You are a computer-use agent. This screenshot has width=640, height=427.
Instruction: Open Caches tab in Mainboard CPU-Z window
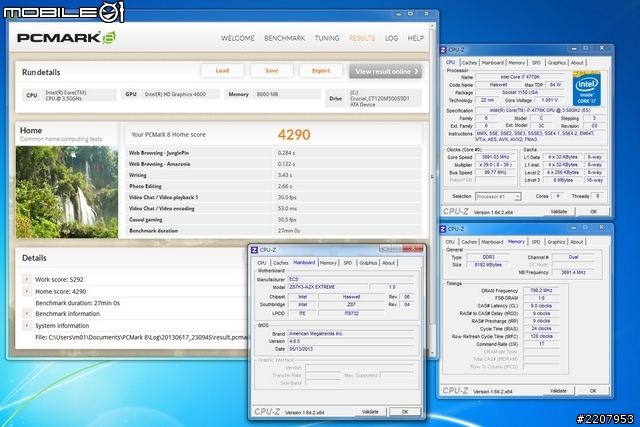[280, 263]
